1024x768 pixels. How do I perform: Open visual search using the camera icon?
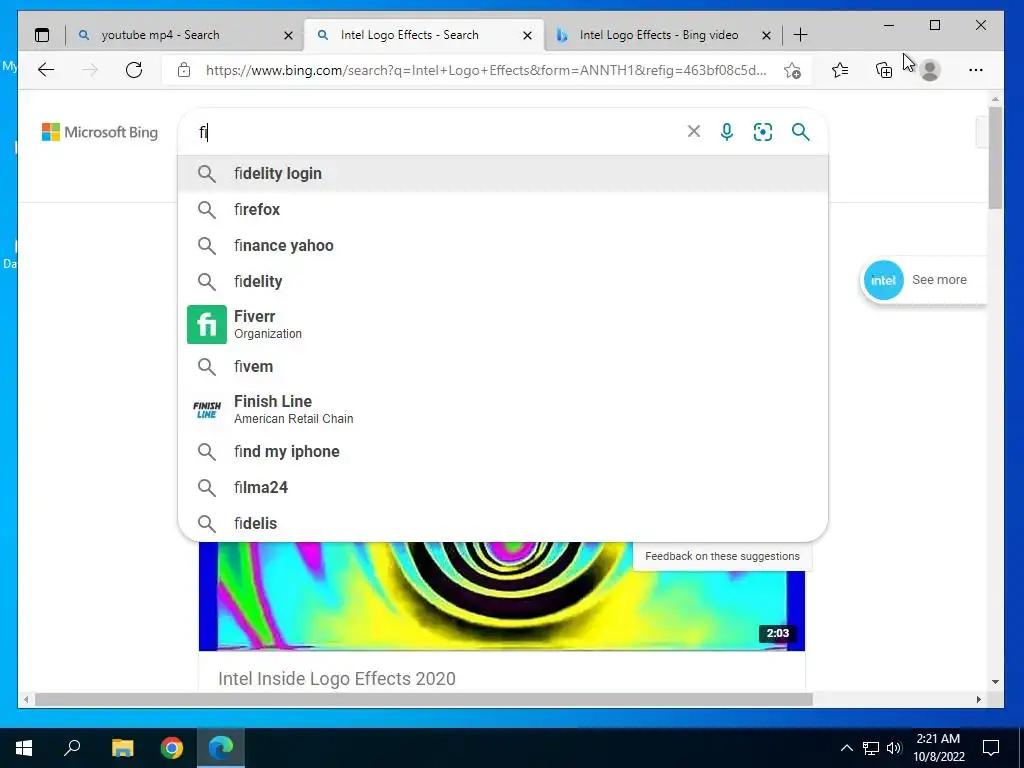763,132
